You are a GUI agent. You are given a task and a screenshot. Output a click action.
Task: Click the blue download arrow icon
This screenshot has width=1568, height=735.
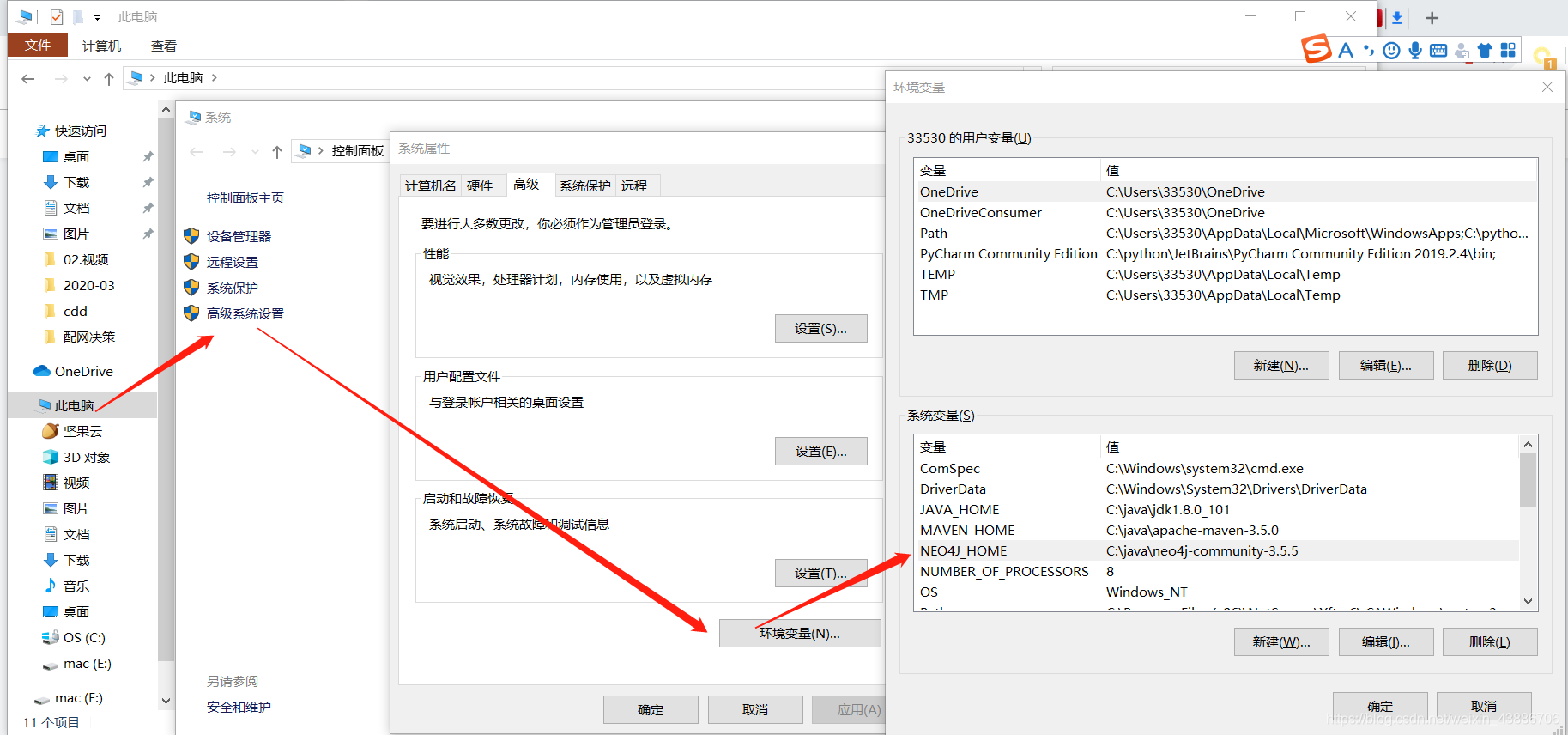tap(1397, 17)
